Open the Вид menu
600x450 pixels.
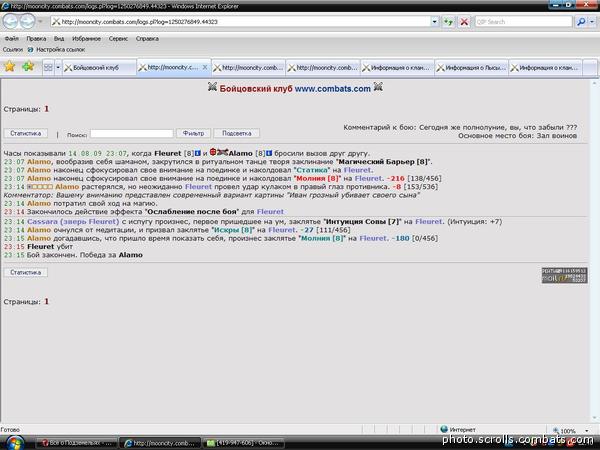tap(59, 39)
